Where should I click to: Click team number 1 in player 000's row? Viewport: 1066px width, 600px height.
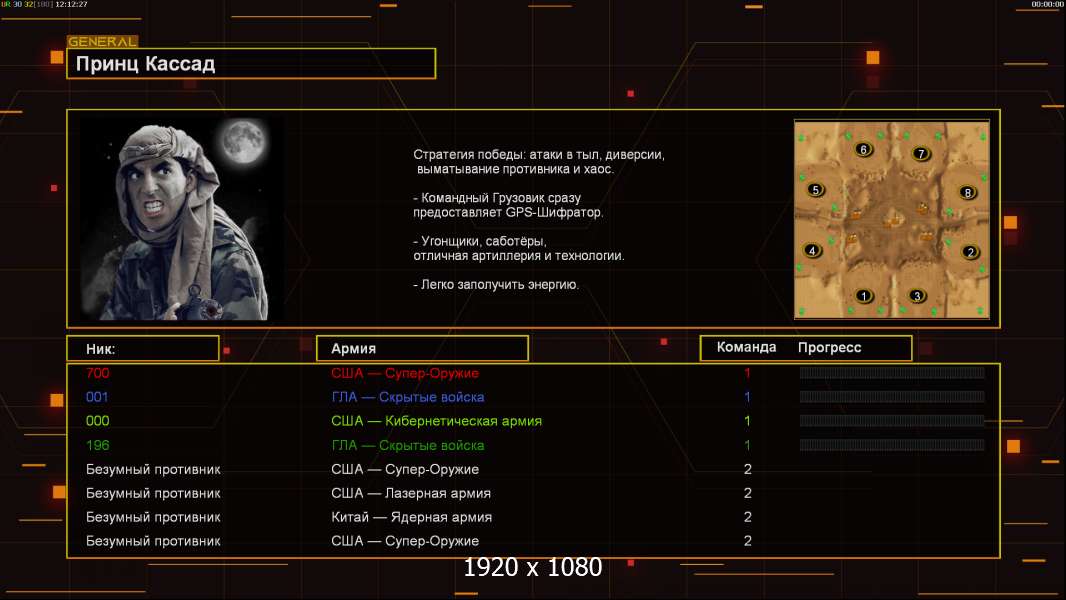point(747,421)
